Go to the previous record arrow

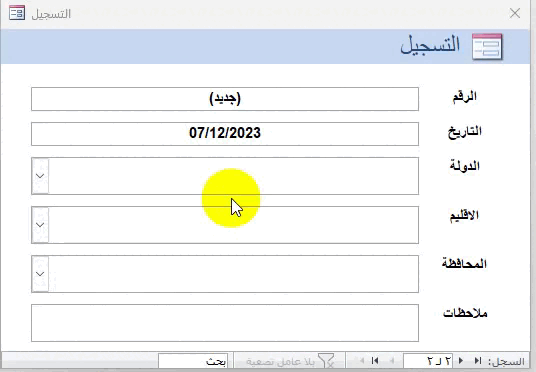pyautogui.click(x=461, y=360)
